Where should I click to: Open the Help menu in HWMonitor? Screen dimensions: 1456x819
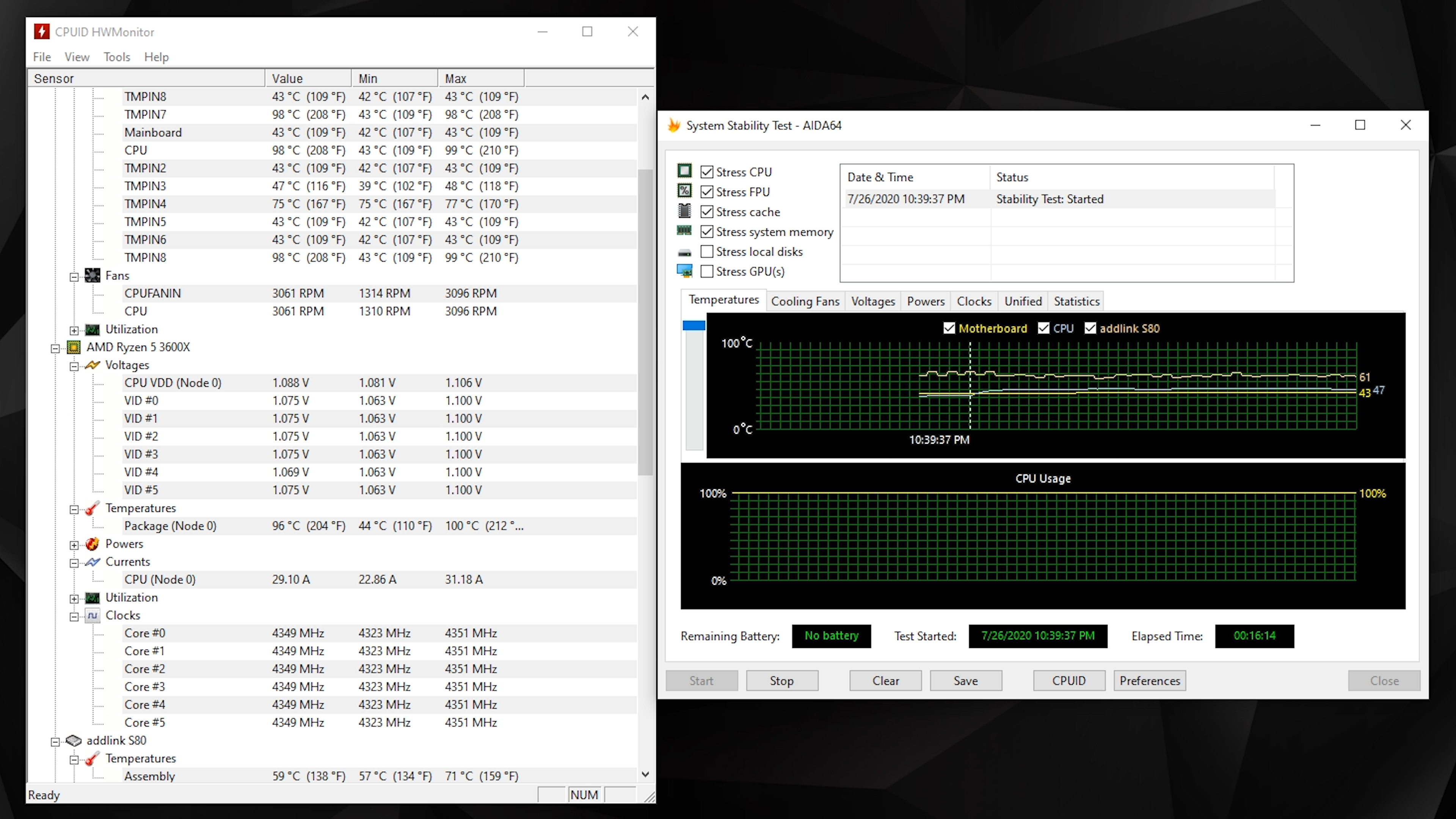157,57
